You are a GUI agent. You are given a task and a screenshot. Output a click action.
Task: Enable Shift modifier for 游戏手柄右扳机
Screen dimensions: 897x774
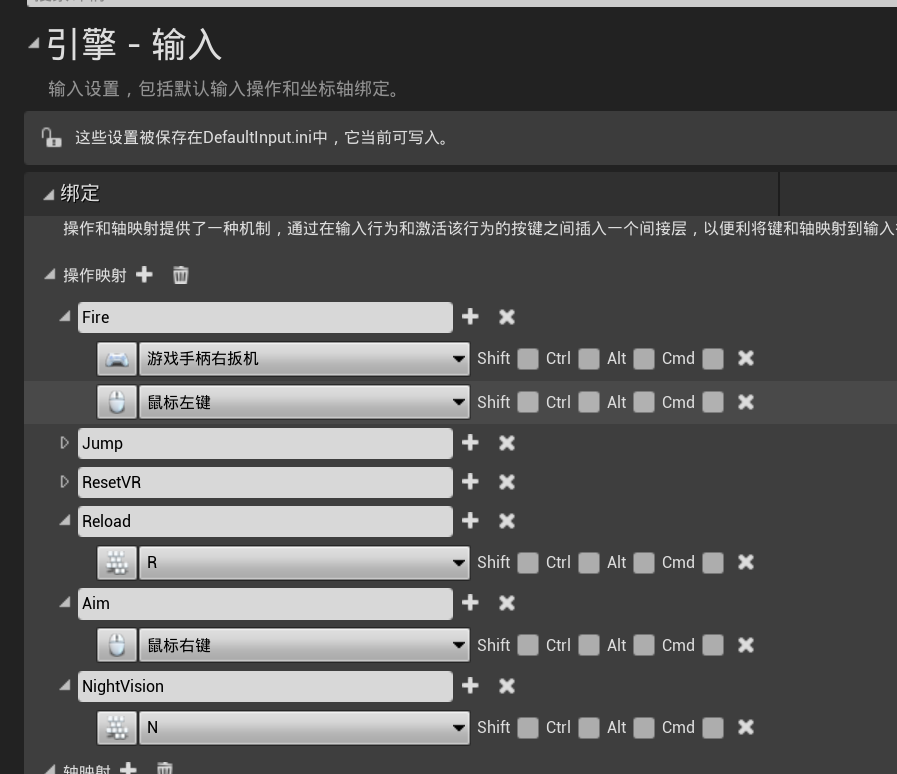(527, 359)
